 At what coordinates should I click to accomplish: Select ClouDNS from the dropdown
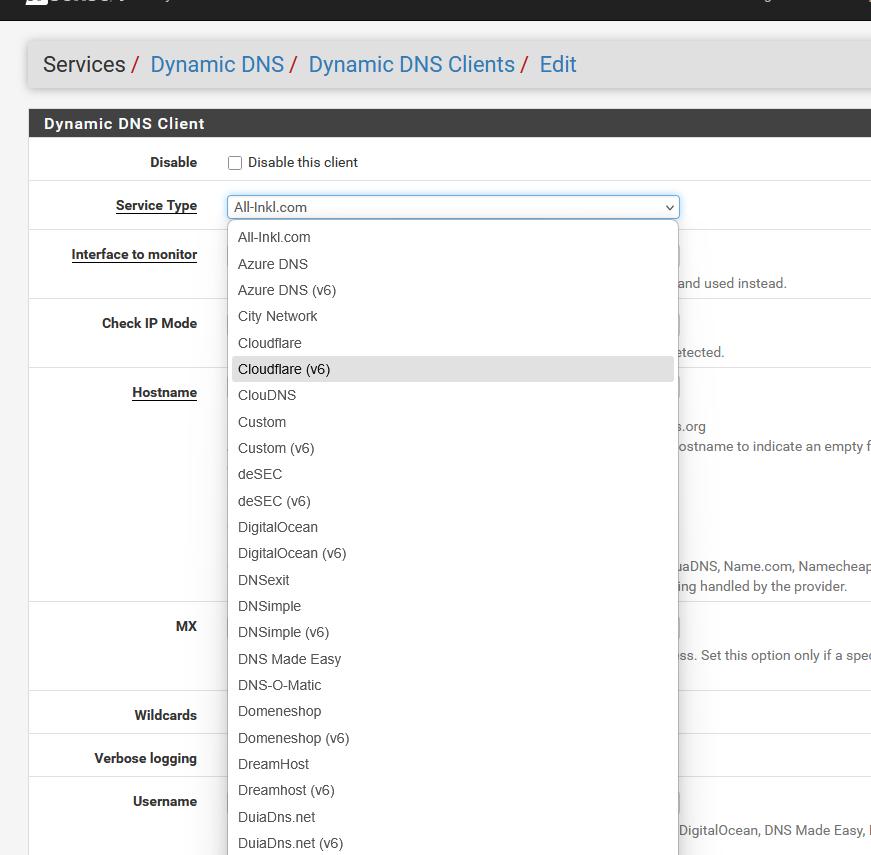click(x=267, y=395)
